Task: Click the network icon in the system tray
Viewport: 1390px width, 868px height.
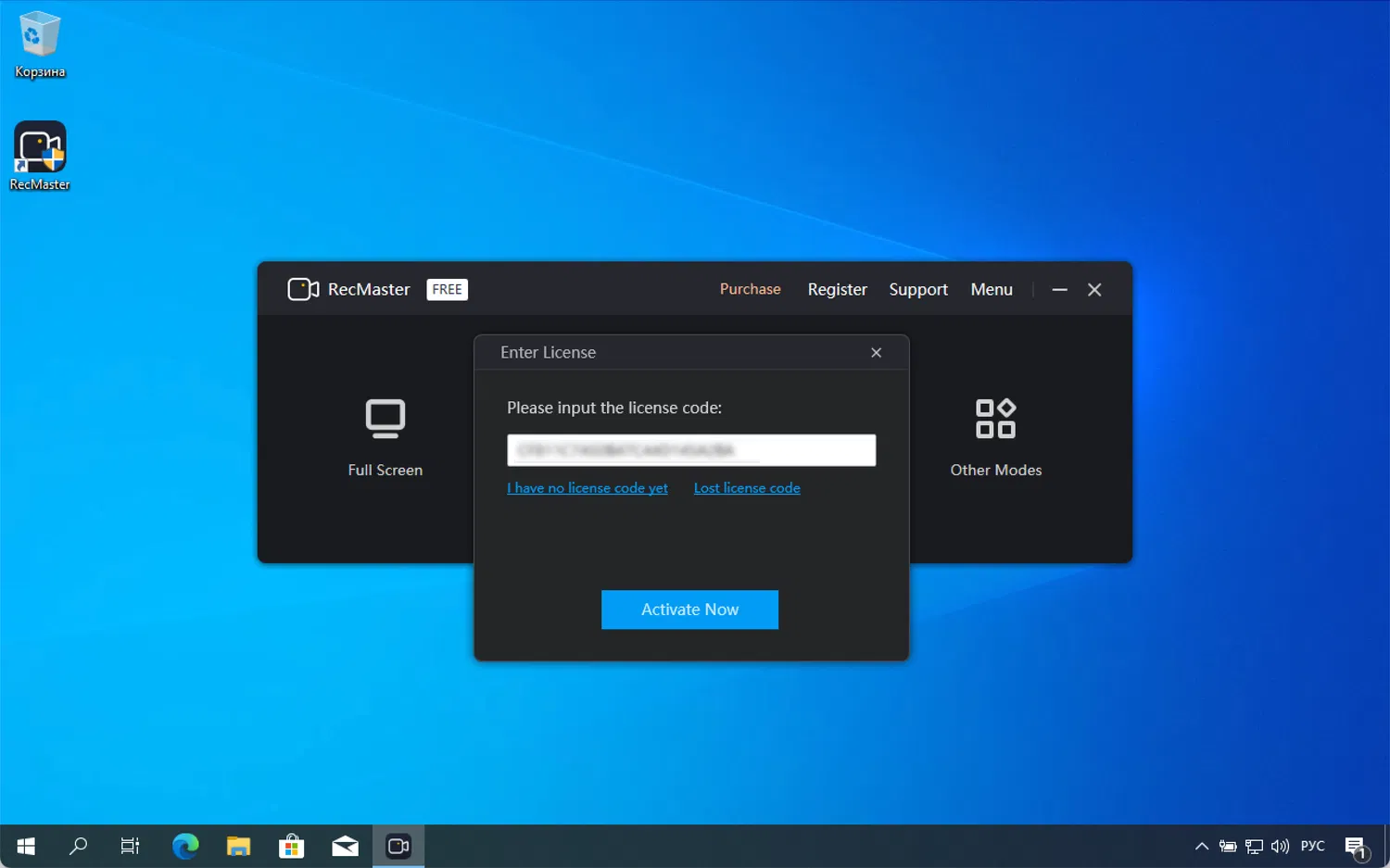Action: pos(1253,846)
